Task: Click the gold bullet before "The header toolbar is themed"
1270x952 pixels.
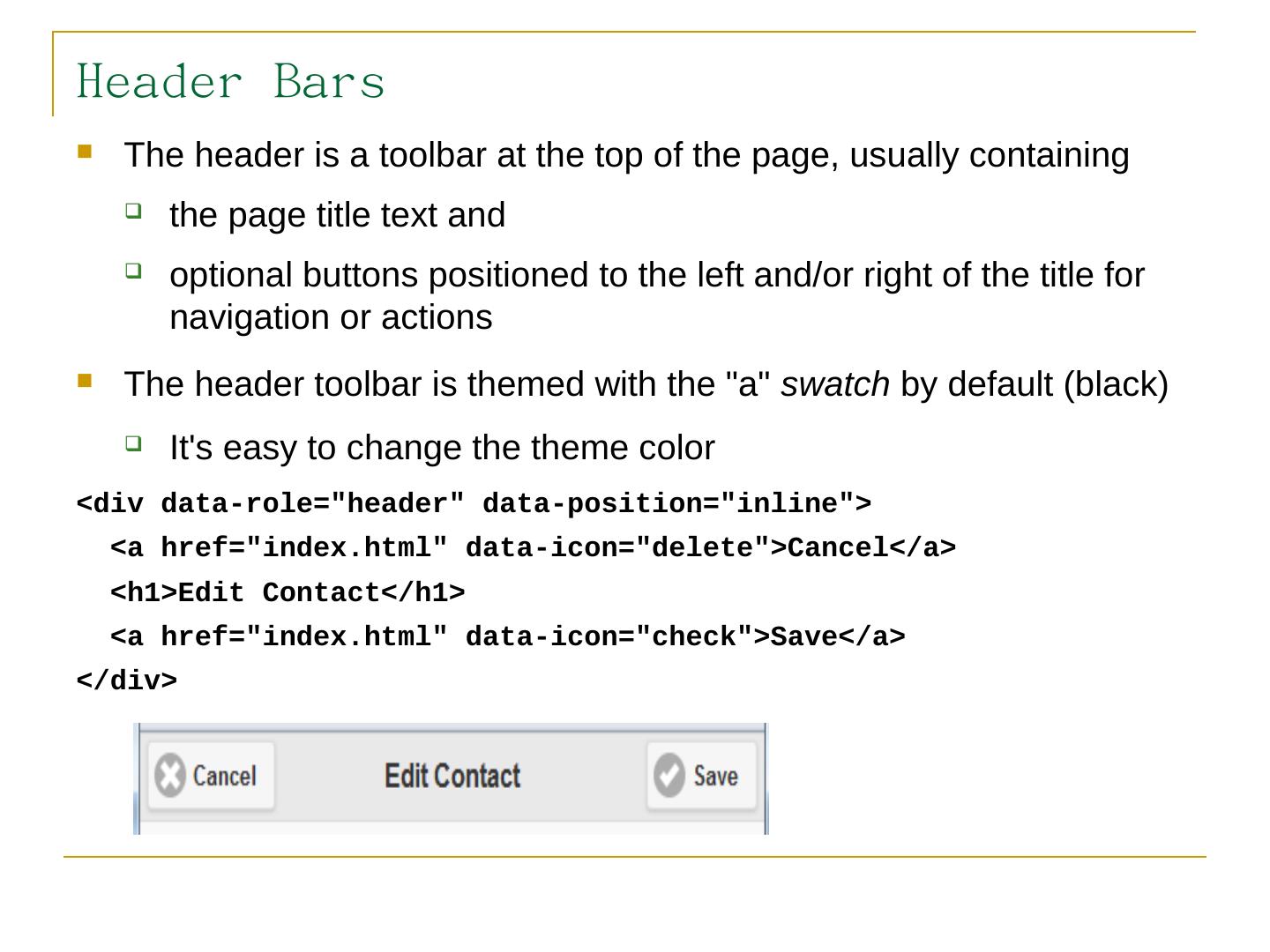Action: coord(85,381)
